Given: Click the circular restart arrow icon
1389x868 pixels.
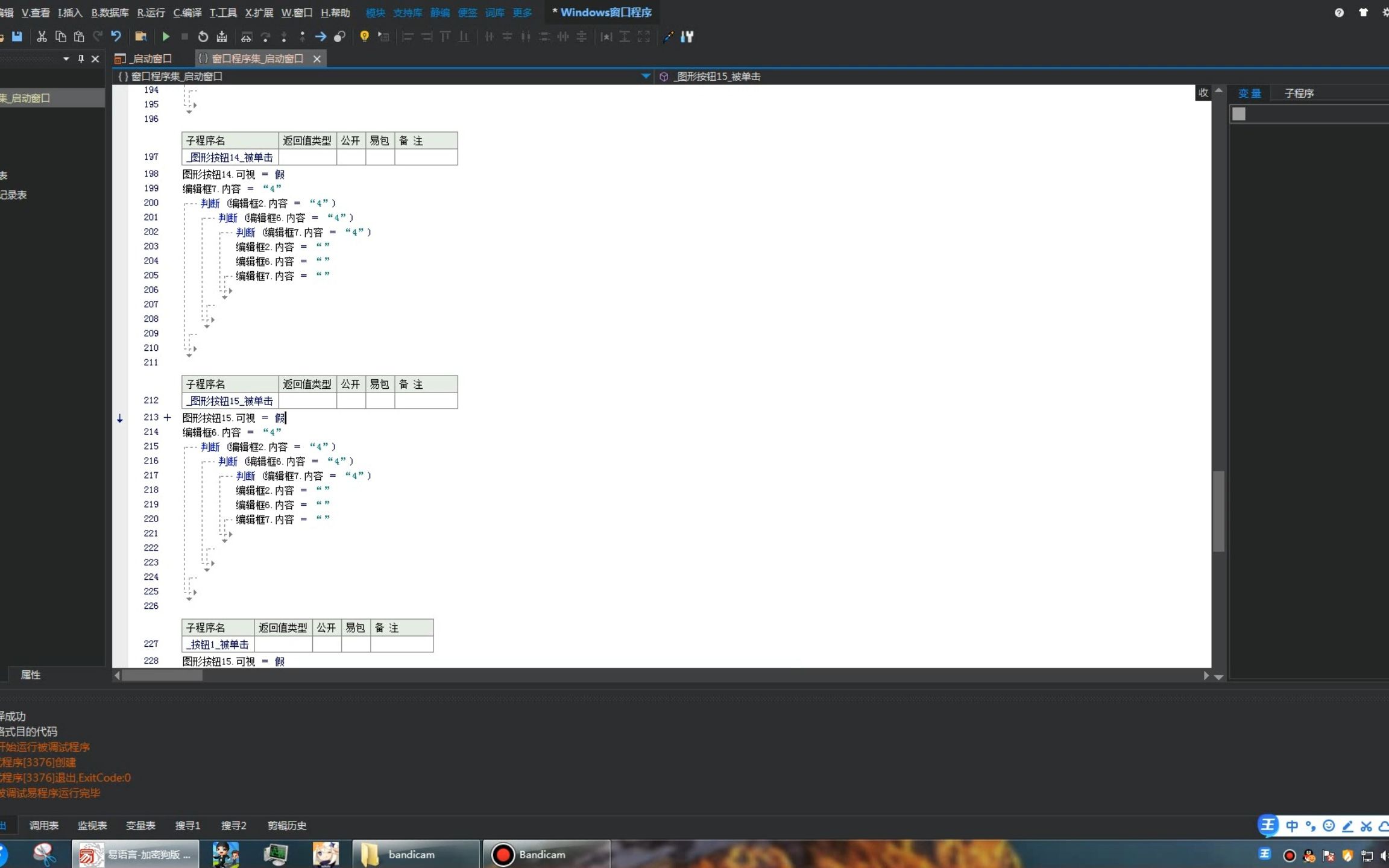Looking at the screenshot, I should click(x=203, y=37).
